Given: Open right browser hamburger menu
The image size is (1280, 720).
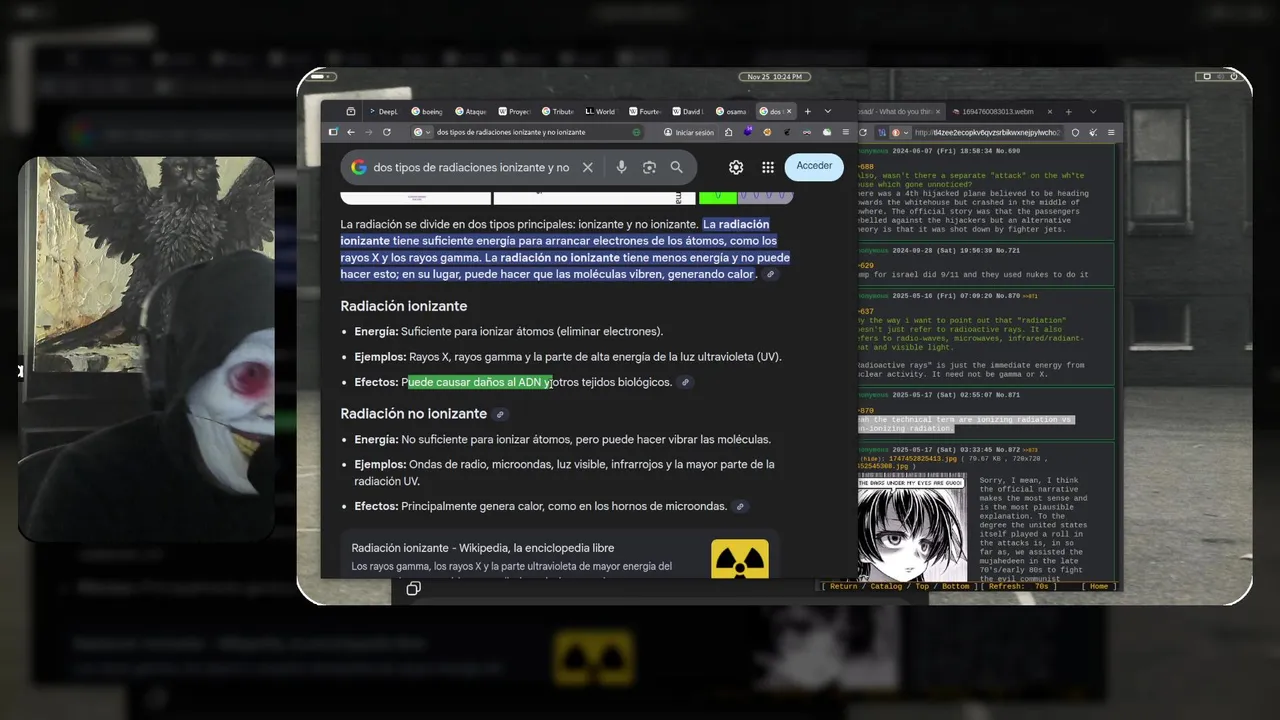Looking at the screenshot, I should (1111, 132).
